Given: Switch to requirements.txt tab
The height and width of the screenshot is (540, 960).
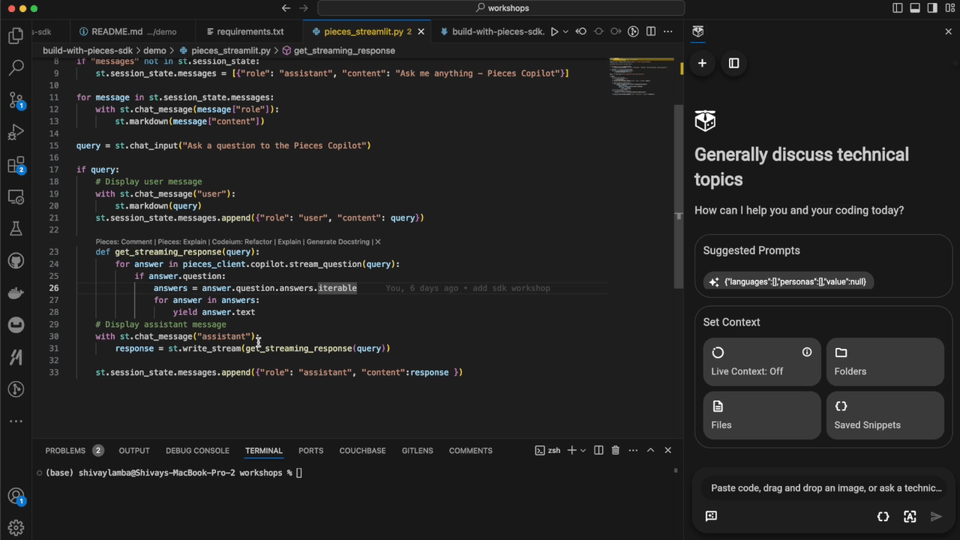Looking at the screenshot, I should click(250, 32).
